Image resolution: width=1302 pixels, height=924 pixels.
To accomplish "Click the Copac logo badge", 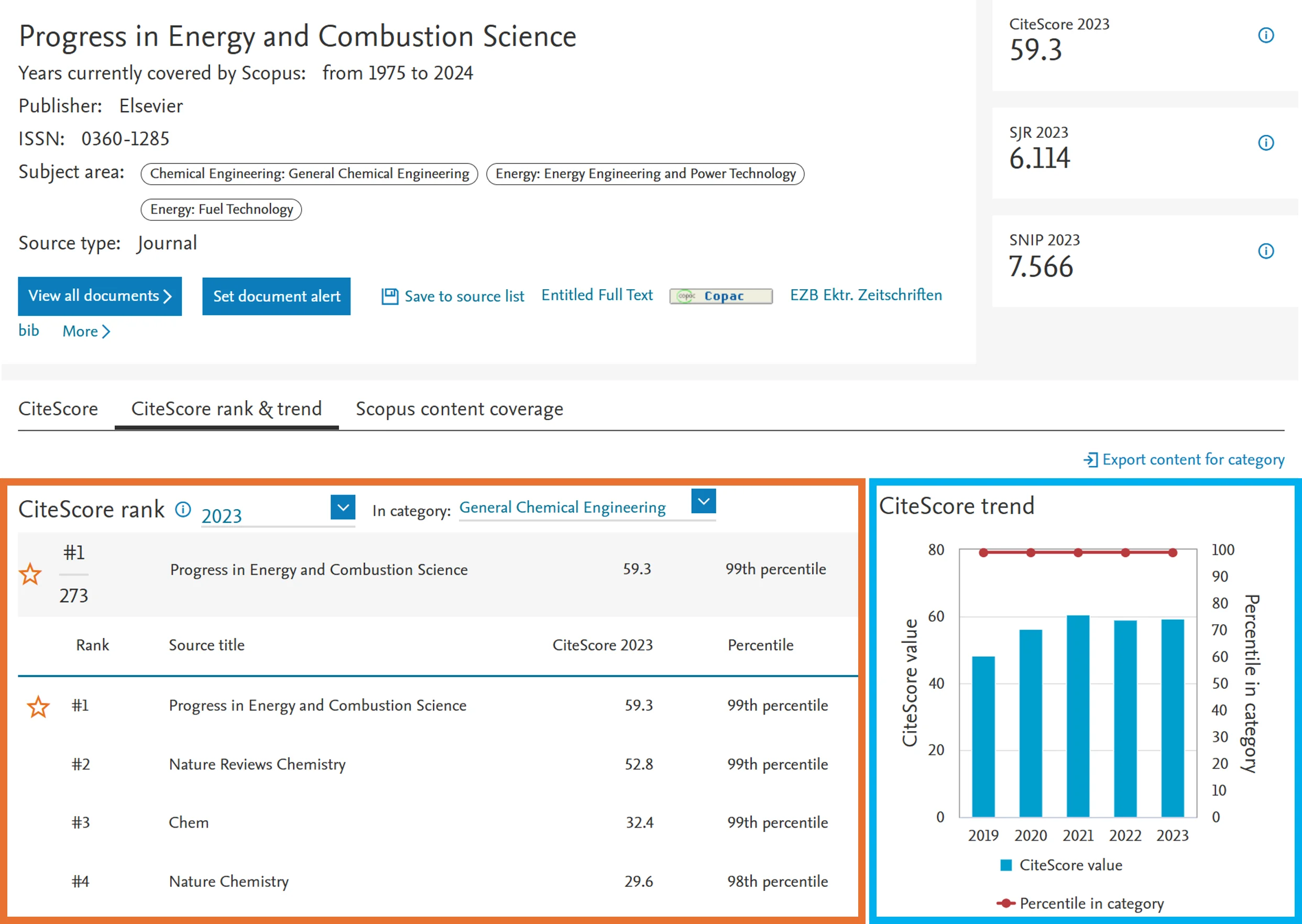I will click(720, 296).
